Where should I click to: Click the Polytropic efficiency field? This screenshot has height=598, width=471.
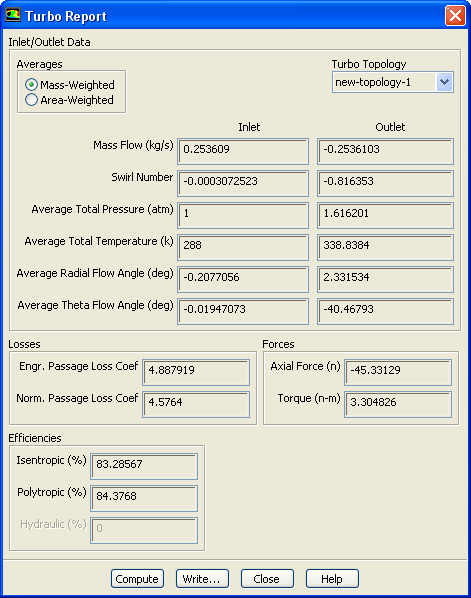pos(144,498)
